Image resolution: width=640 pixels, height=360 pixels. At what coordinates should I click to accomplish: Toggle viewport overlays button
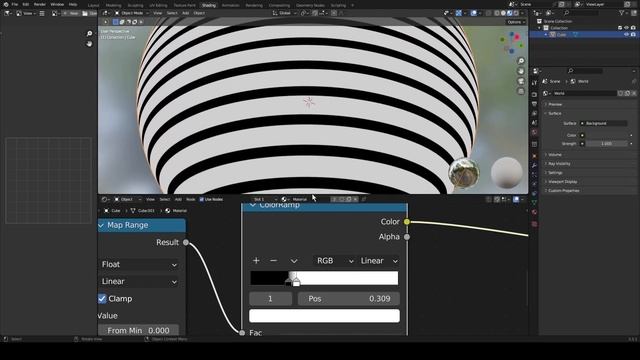pos(474,13)
